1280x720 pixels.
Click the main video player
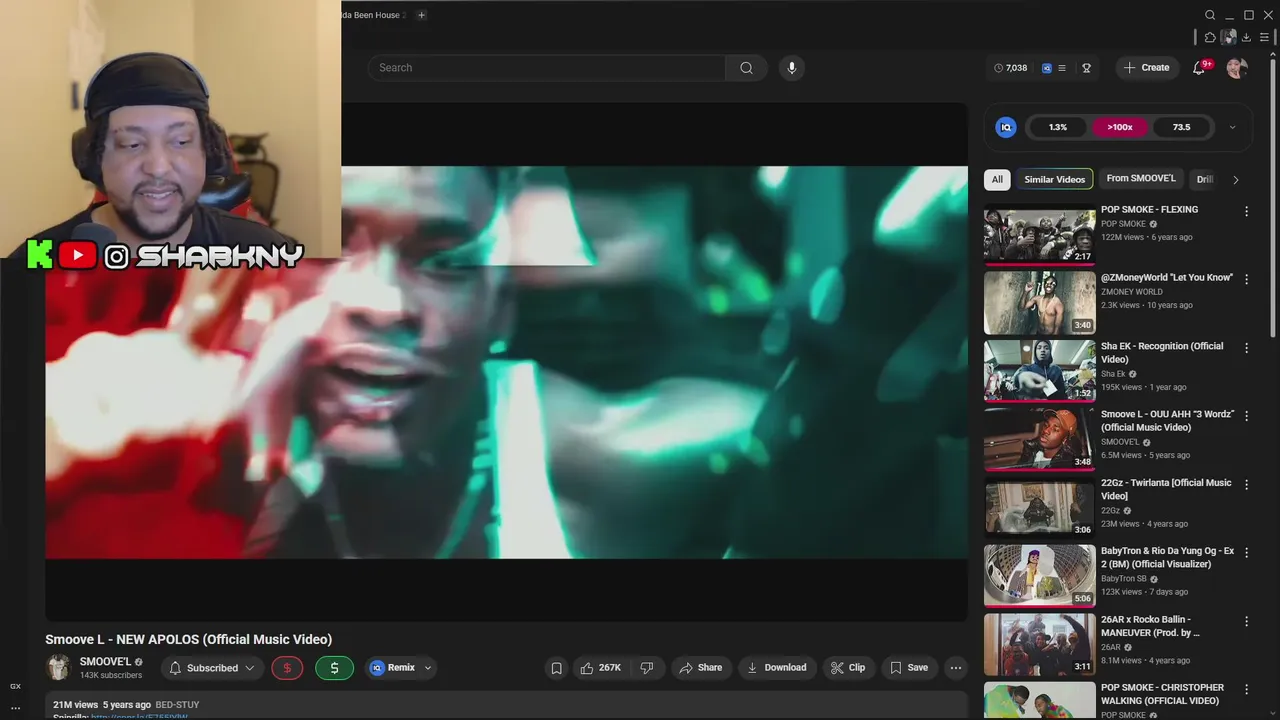(506, 362)
